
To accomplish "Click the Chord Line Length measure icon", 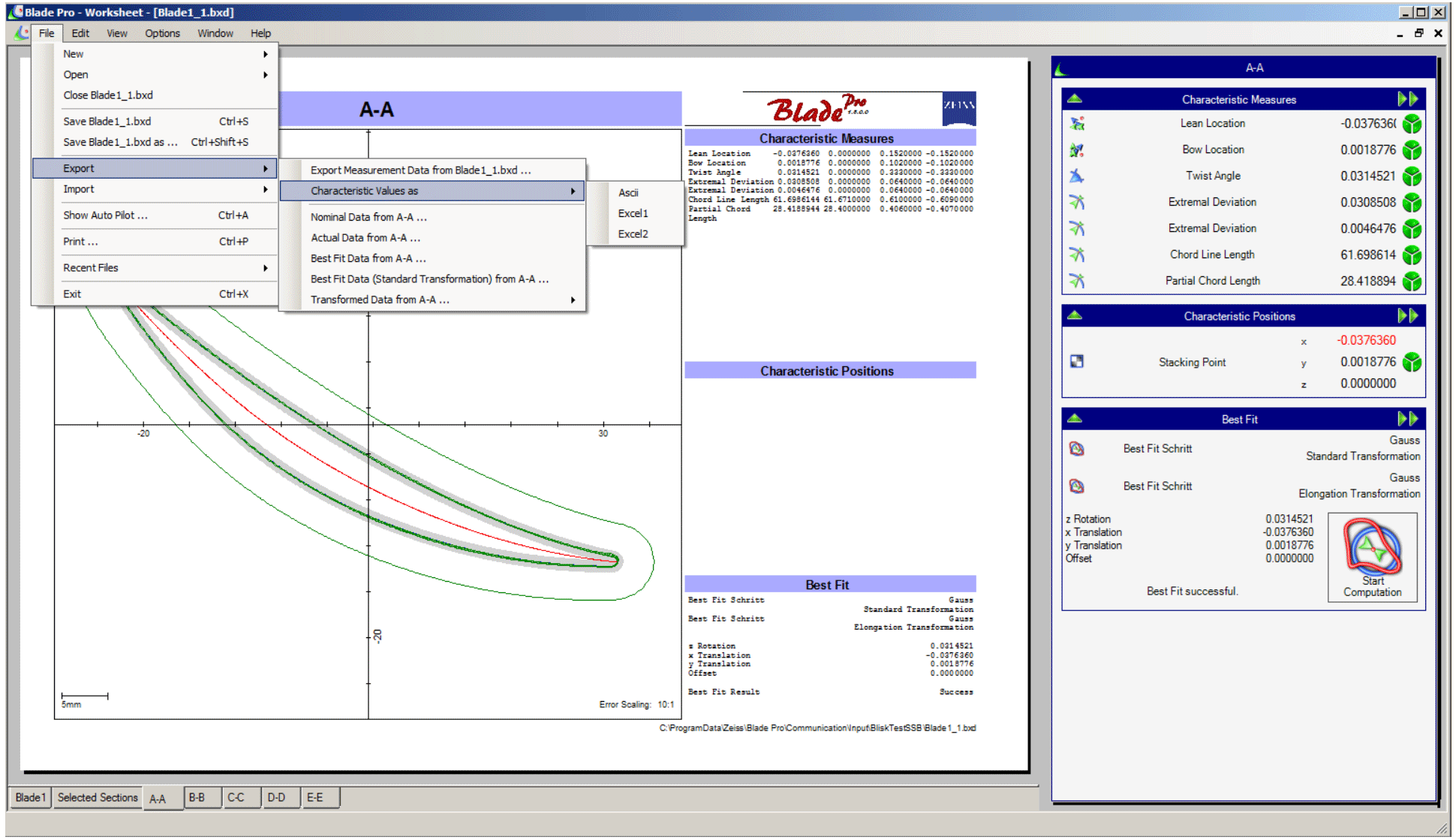I will click(1077, 255).
